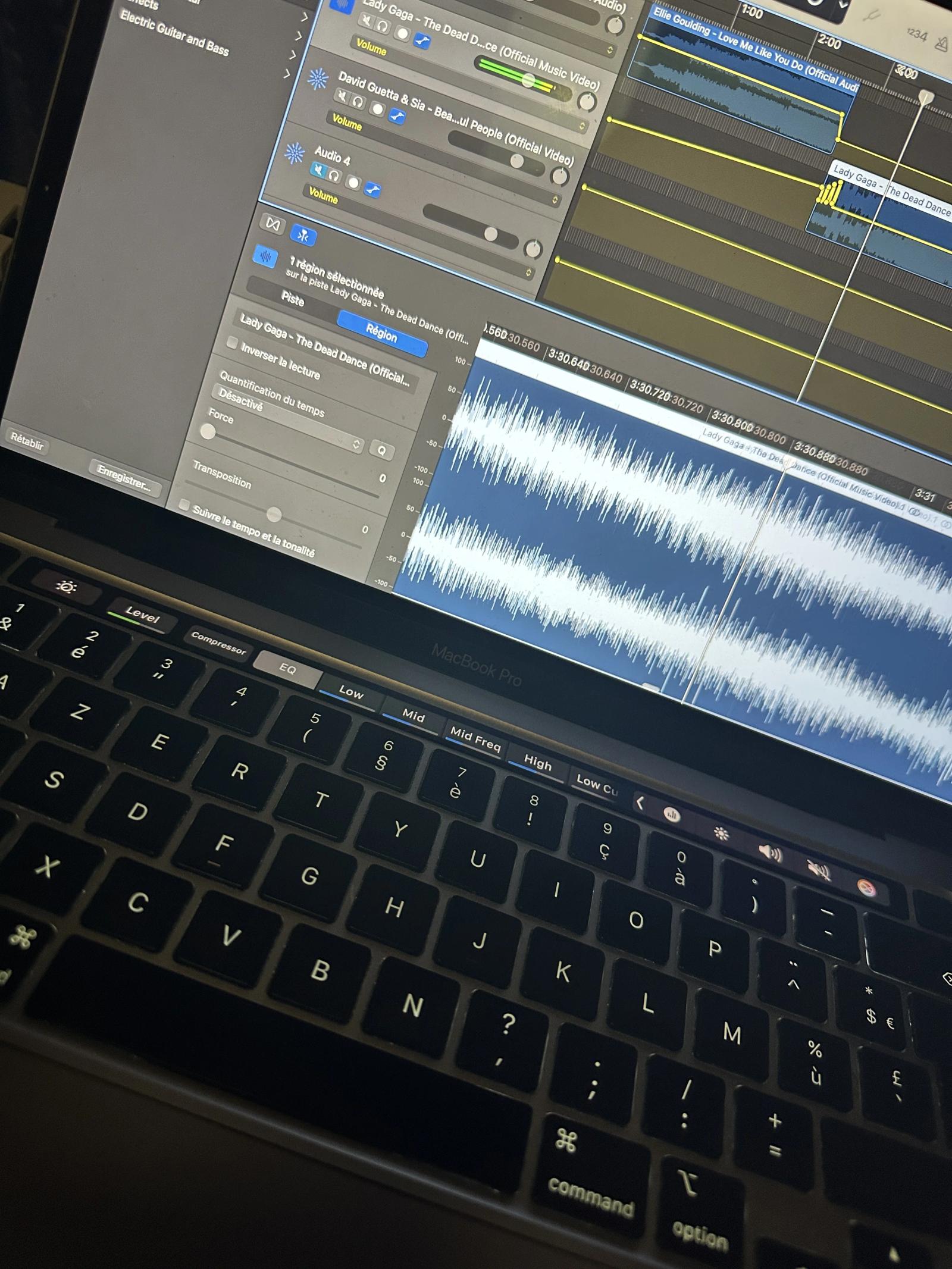Screen dimensions: 952x1269
Task: Enable record on David Guetta & Sia track
Action: coord(377,108)
